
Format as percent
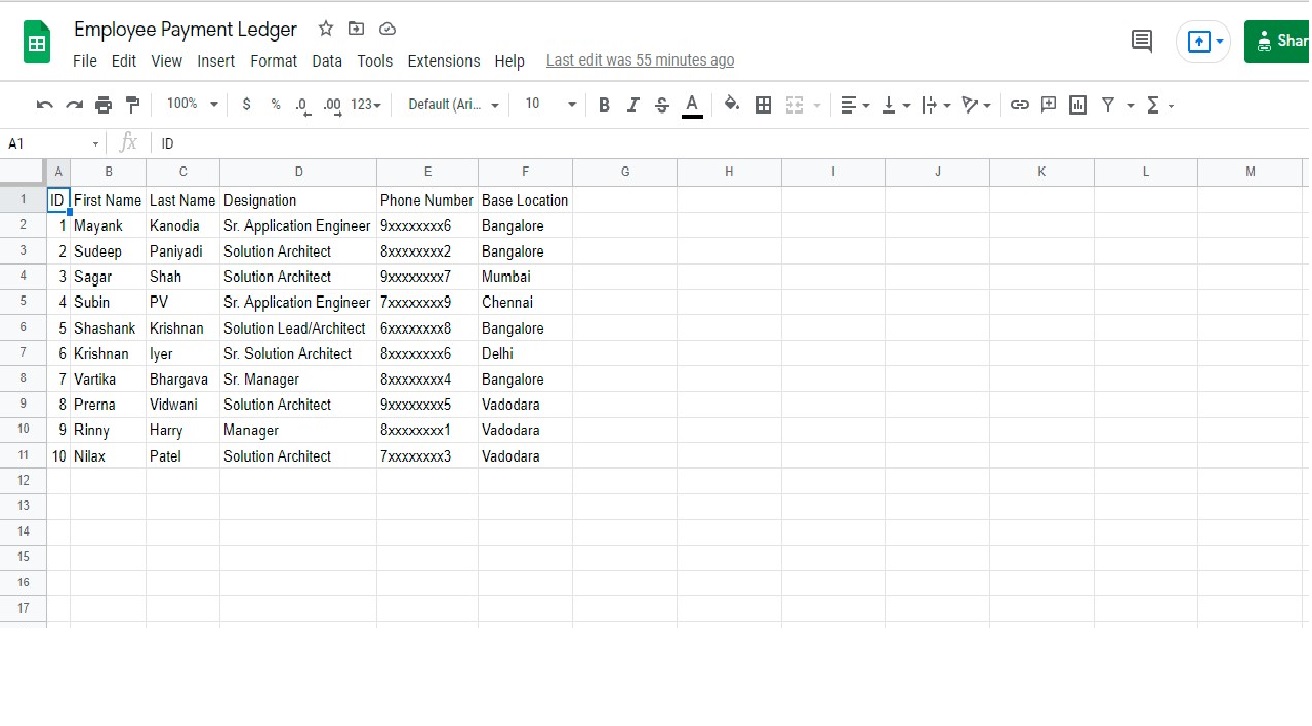(x=276, y=104)
